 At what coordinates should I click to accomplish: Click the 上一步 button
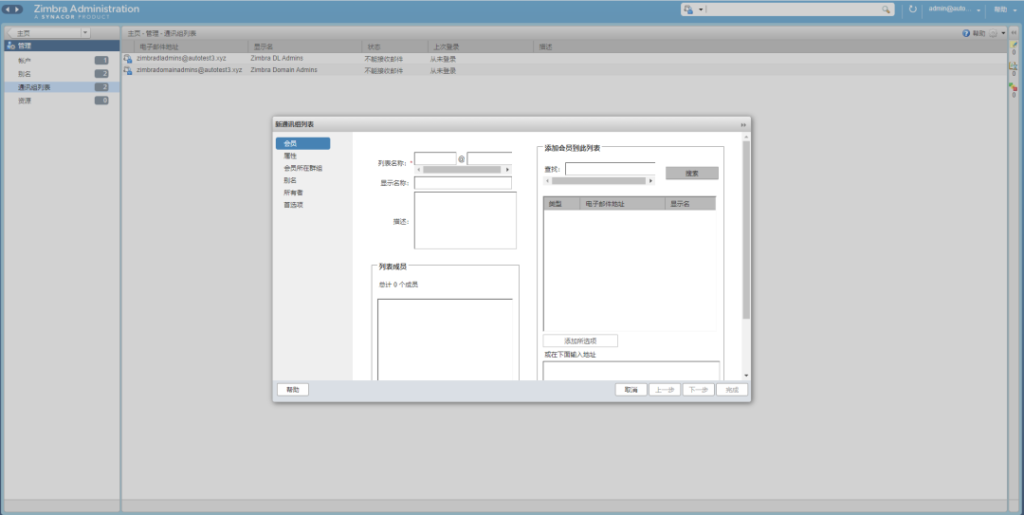click(x=665, y=390)
